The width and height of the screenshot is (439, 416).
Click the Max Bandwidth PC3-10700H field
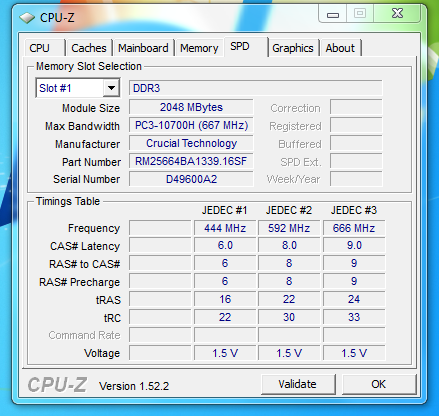pyautogui.click(x=191, y=125)
